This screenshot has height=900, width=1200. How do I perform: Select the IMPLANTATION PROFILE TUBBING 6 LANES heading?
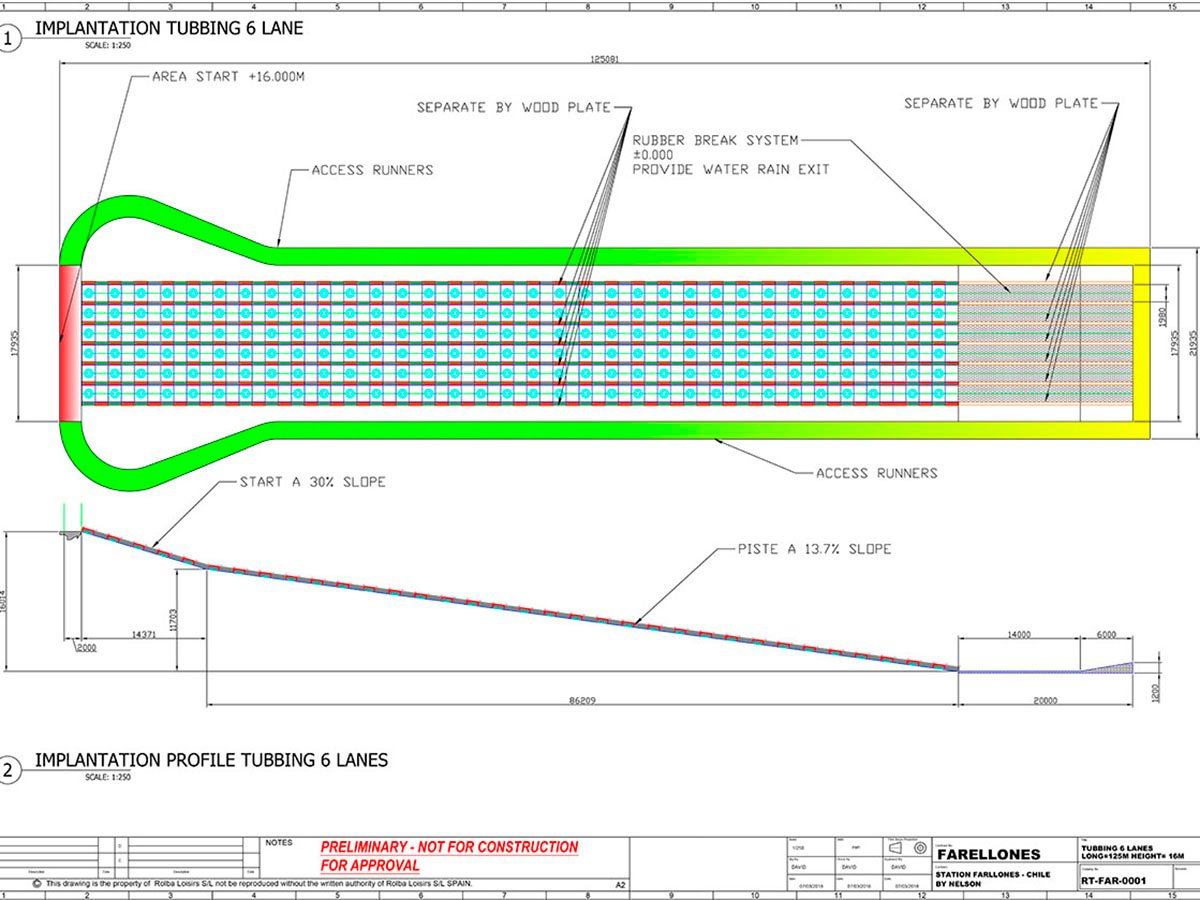click(x=211, y=760)
